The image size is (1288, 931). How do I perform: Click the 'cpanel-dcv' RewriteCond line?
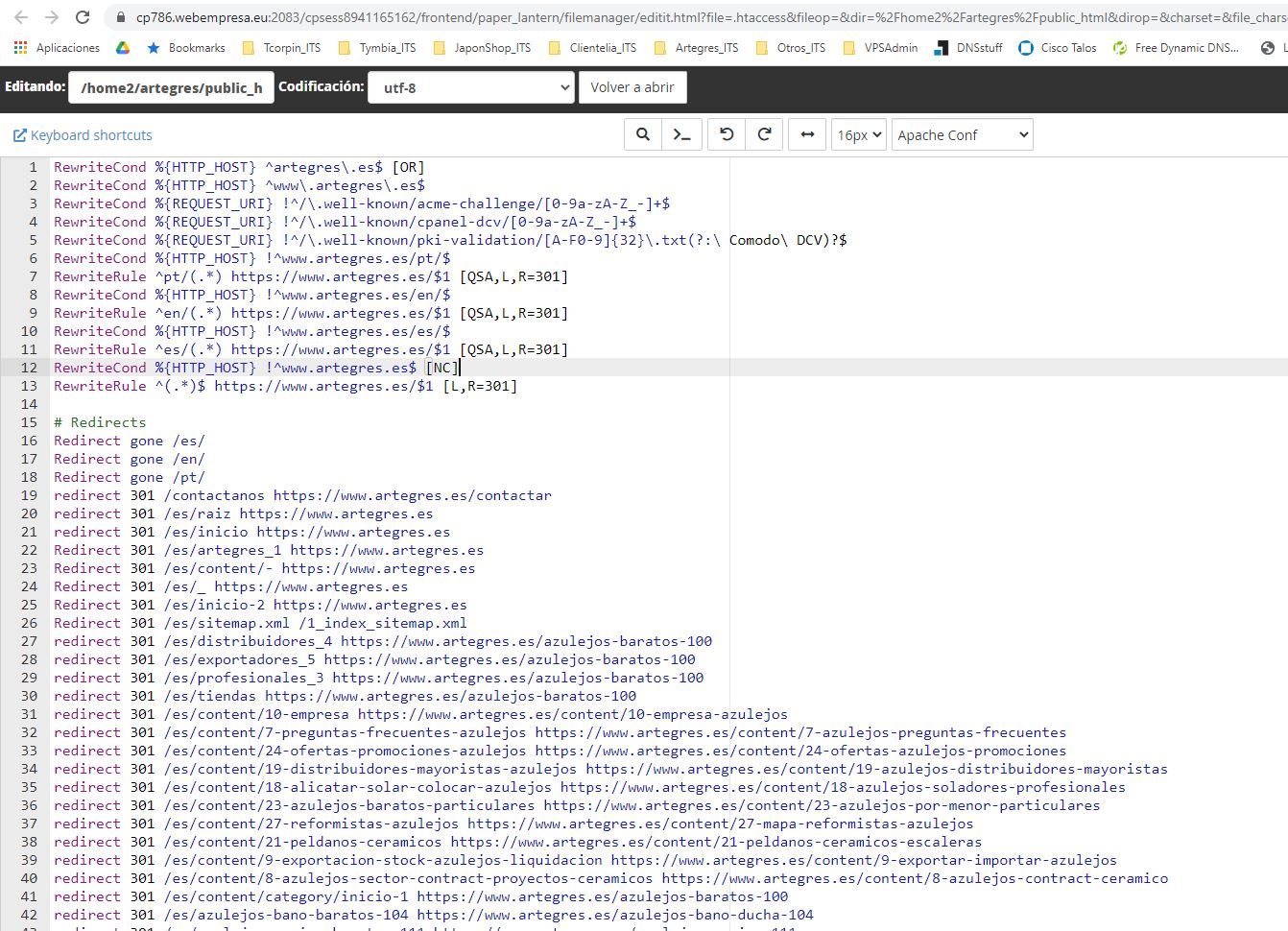345,222
